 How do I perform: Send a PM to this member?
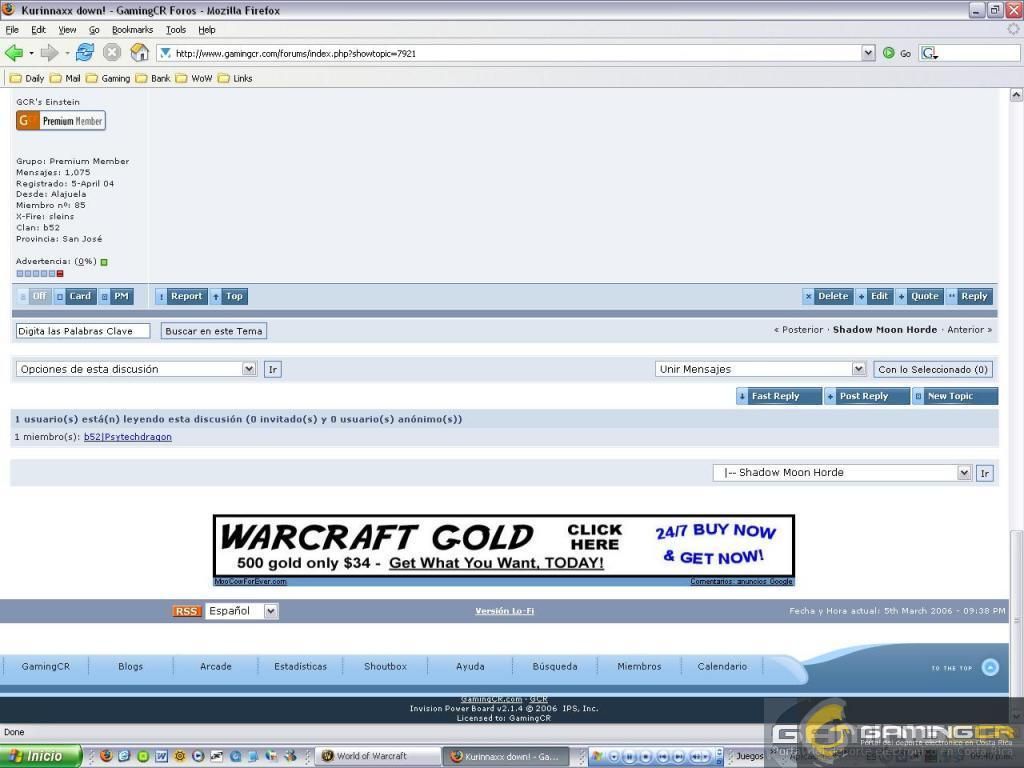coord(116,296)
